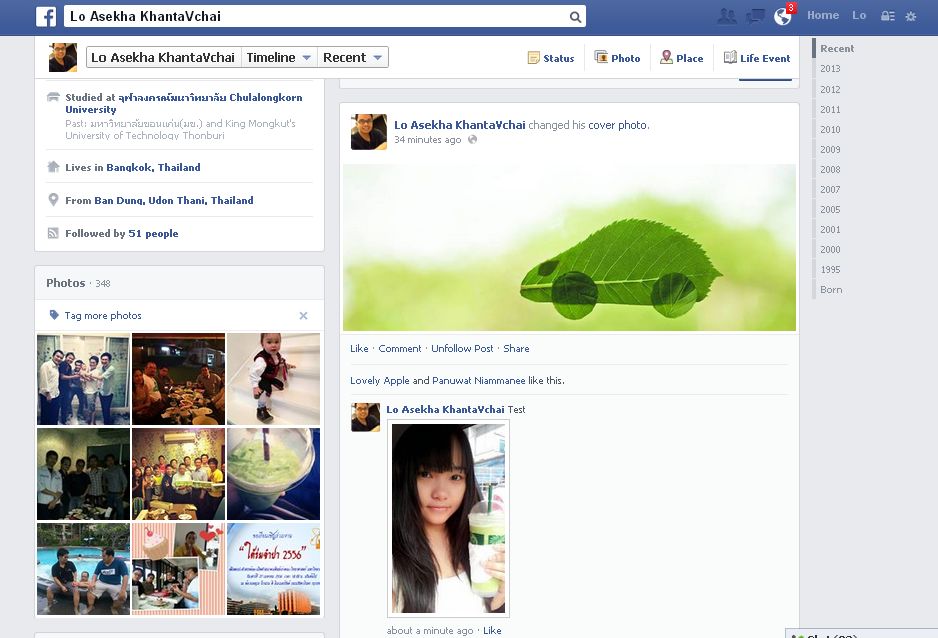Open Ban Dung, Udon Thani, Thailand link
Screen dimensions: 938x638
pos(173,200)
